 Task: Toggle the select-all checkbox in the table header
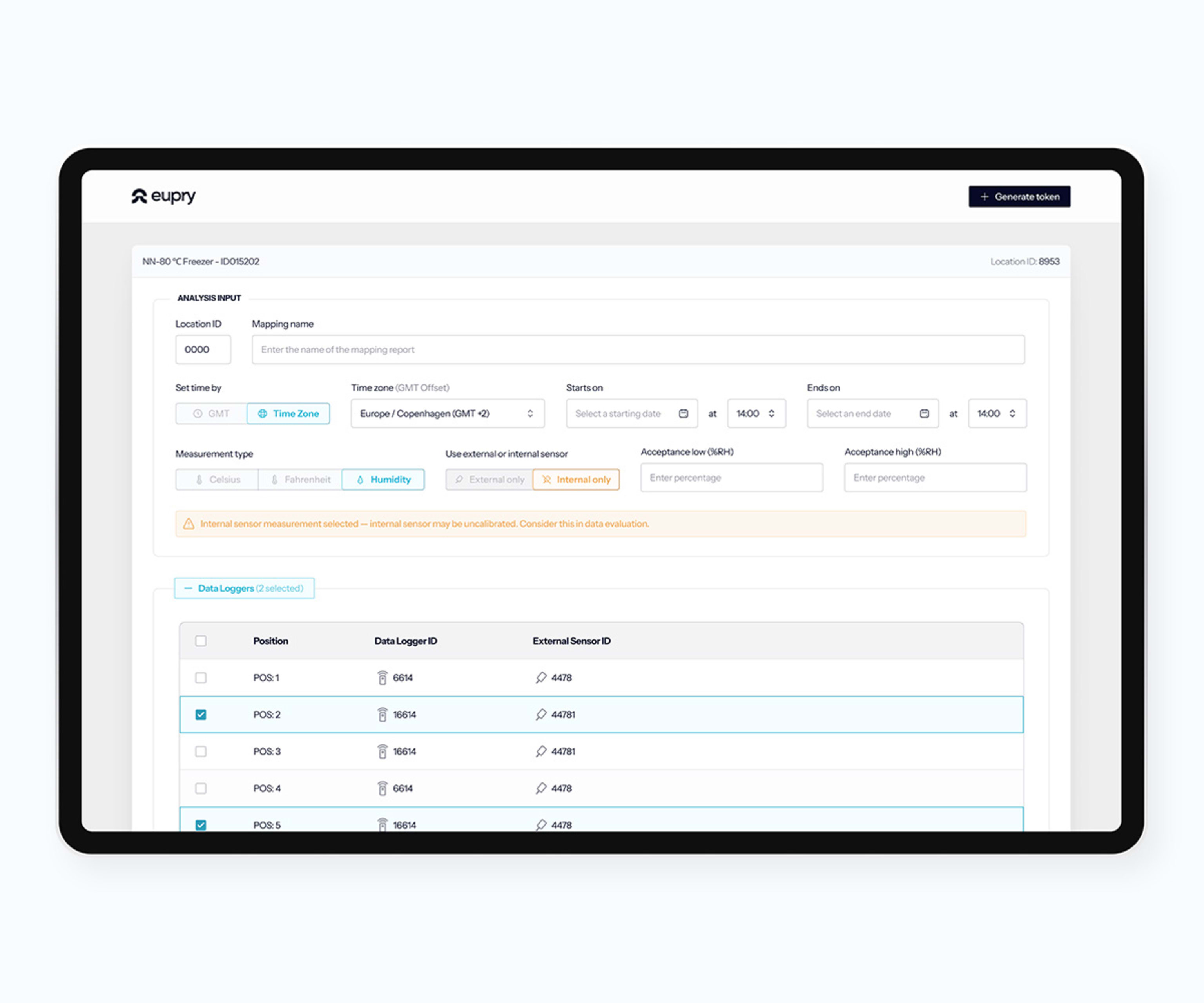tap(201, 641)
